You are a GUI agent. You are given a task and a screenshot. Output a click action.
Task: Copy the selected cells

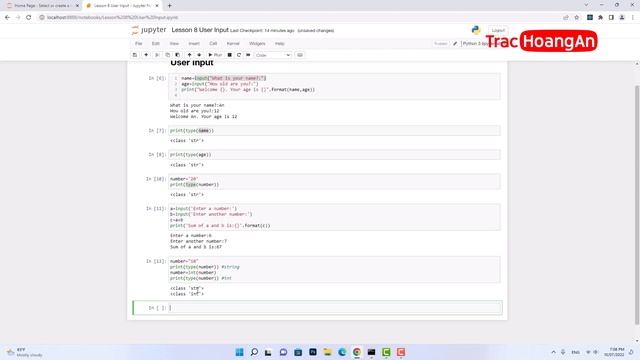167,55
